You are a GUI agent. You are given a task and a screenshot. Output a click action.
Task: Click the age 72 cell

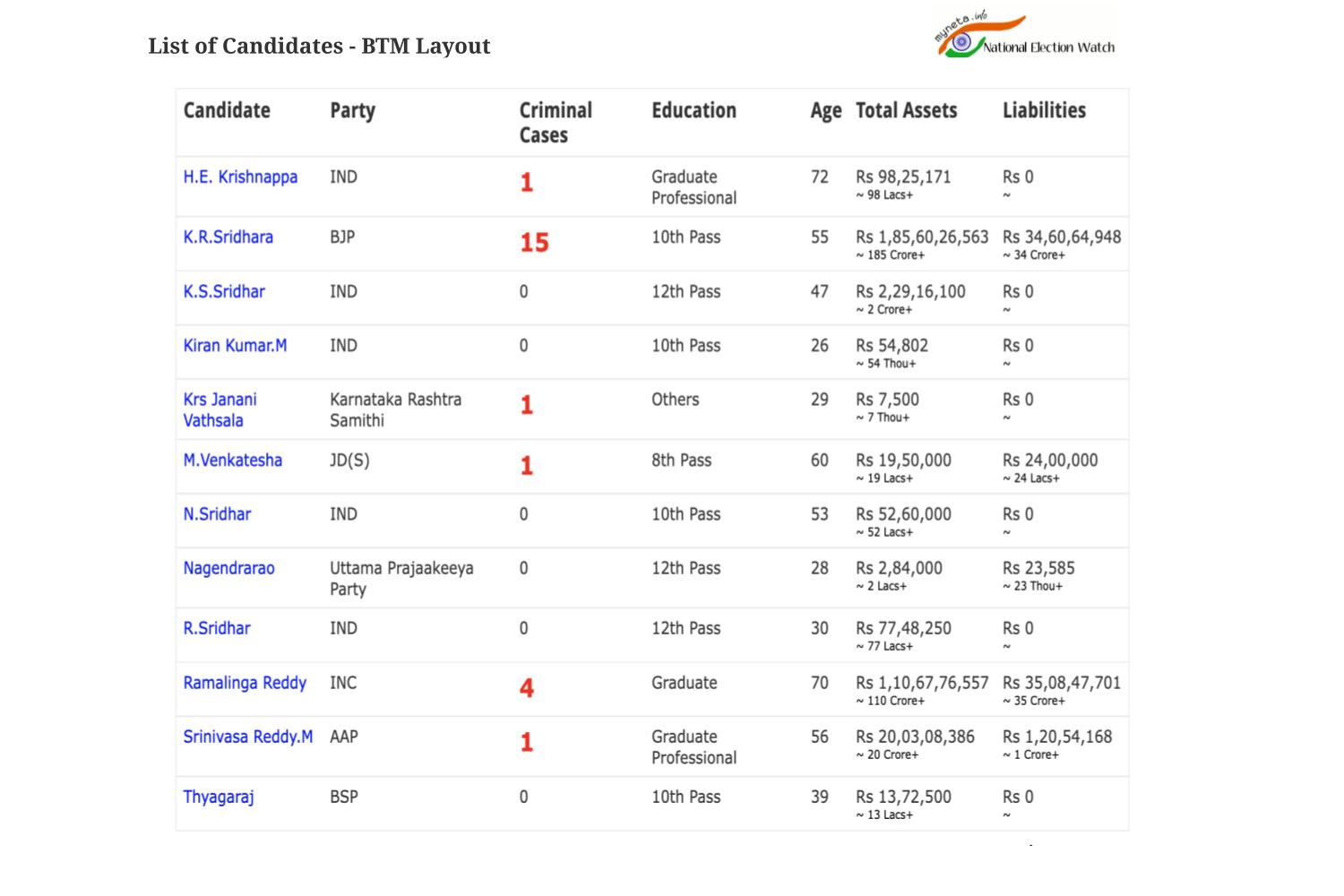tap(819, 177)
